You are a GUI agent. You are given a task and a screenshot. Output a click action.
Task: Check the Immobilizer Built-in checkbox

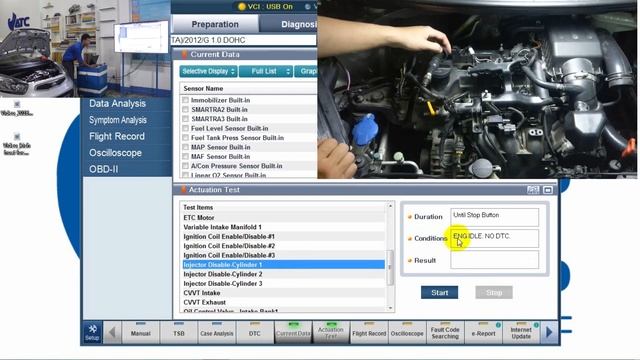[185, 100]
